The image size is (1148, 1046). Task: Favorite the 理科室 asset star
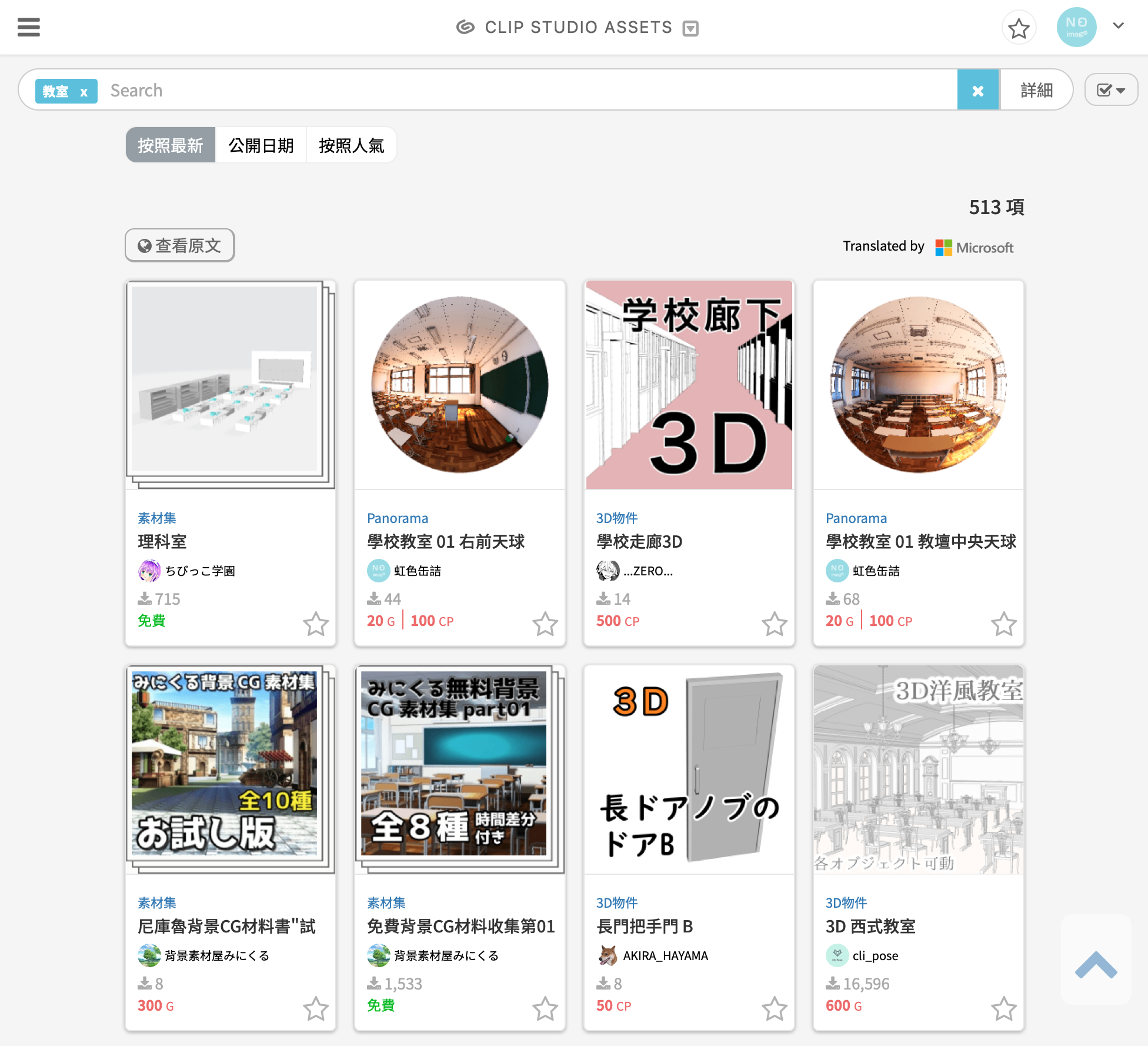[x=316, y=624]
